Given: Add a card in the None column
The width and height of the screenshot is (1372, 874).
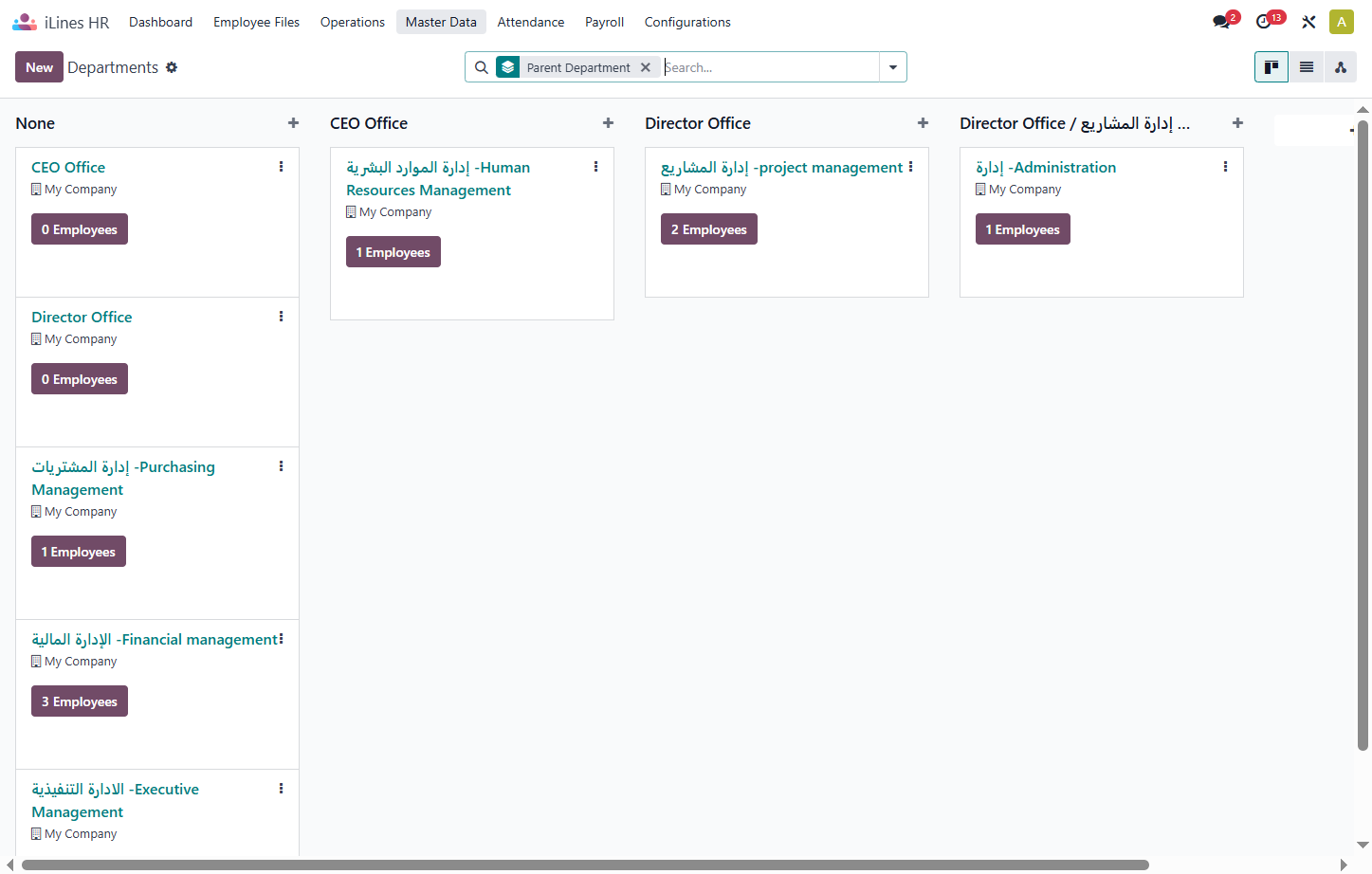Looking at the screenshot, I should click(x=294, y=123).
